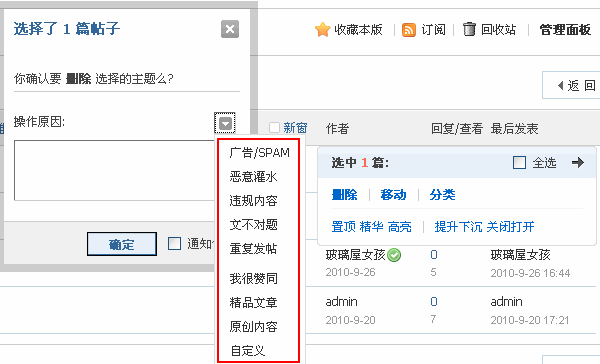Open the 订阅 link
The image size is (600, 364).
(434, 29)
